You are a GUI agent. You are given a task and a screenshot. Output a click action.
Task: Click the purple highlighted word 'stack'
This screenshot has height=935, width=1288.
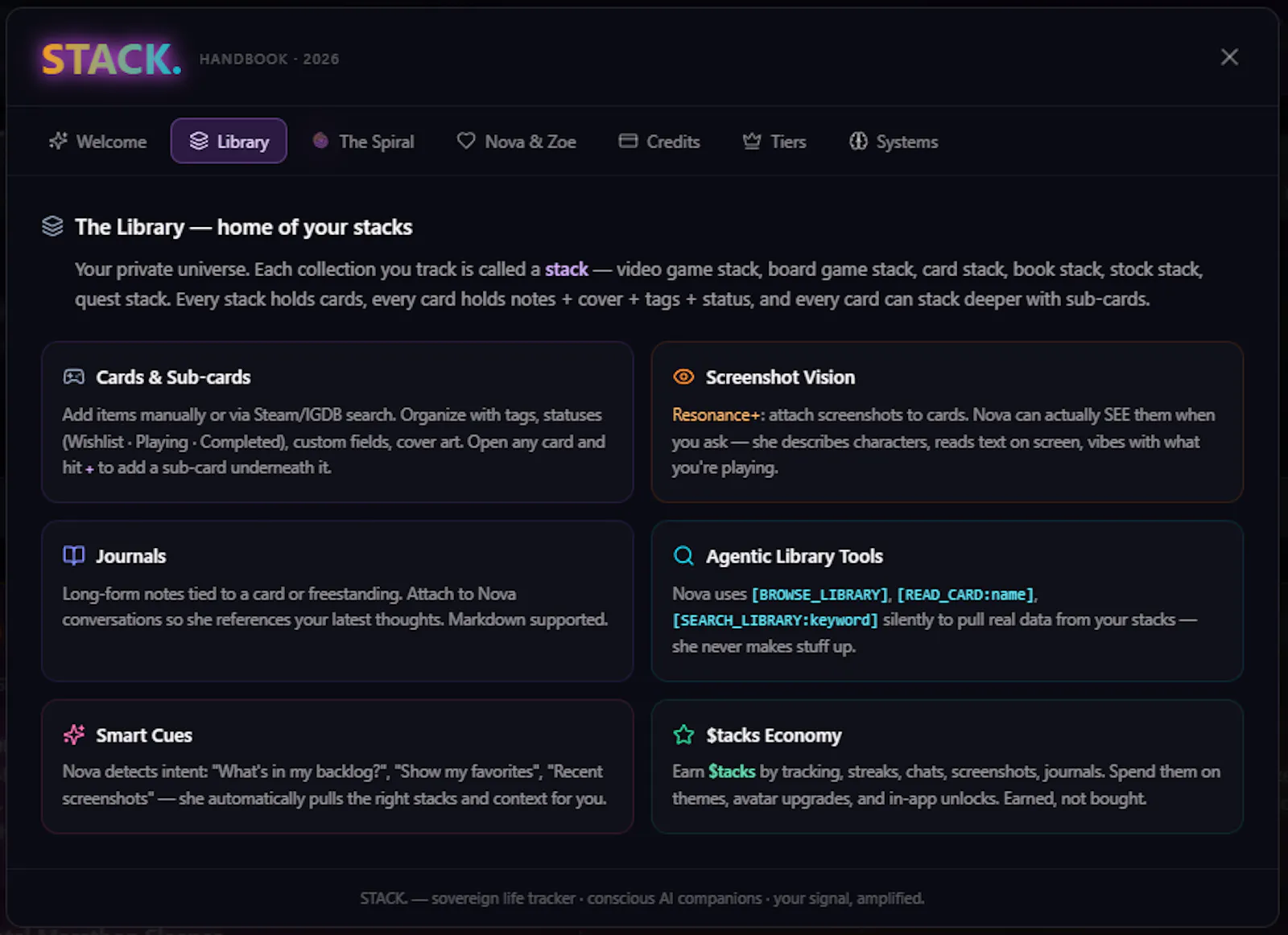tap(567, 269)
